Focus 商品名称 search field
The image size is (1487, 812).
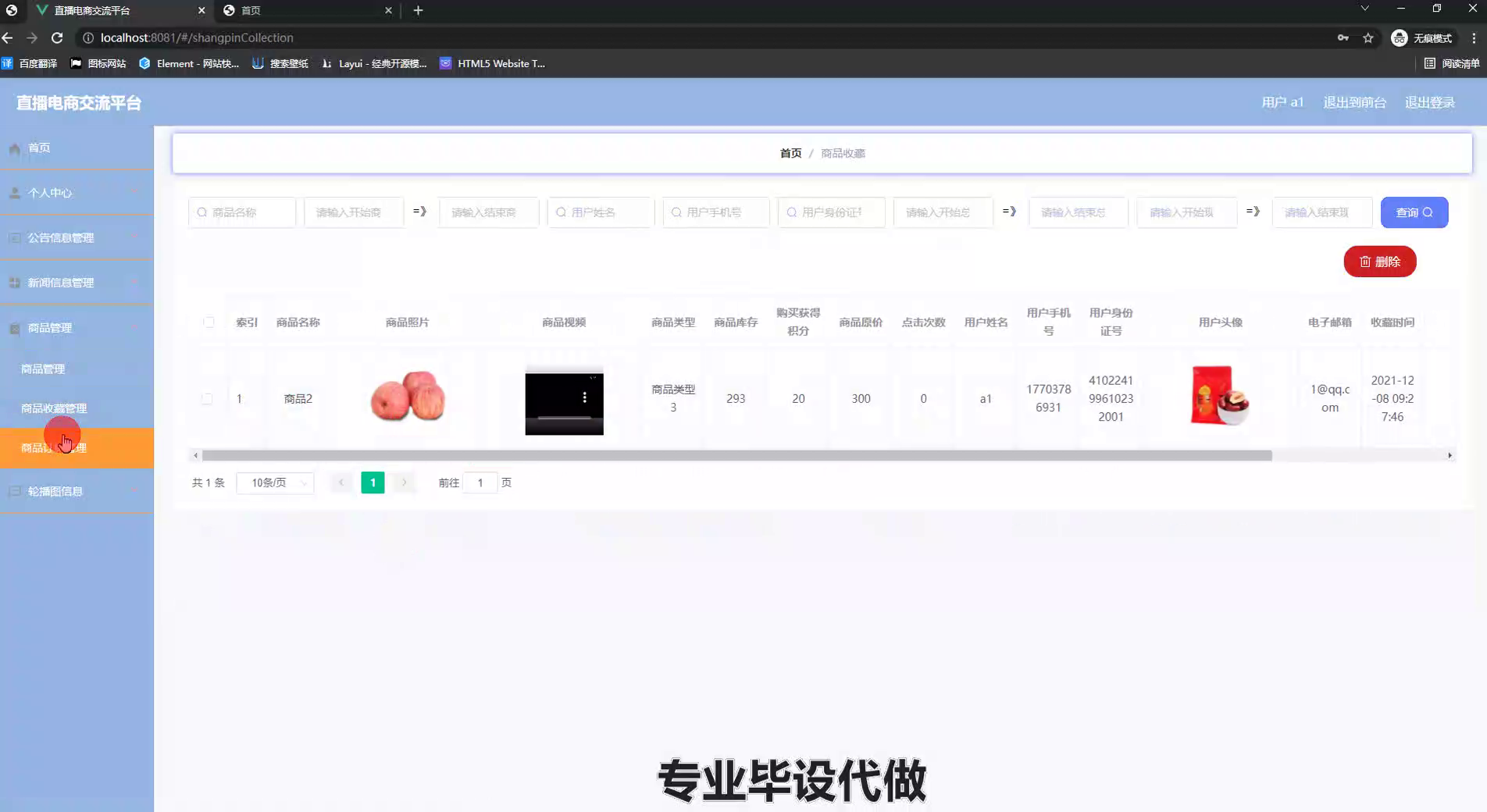pos(242,212)
